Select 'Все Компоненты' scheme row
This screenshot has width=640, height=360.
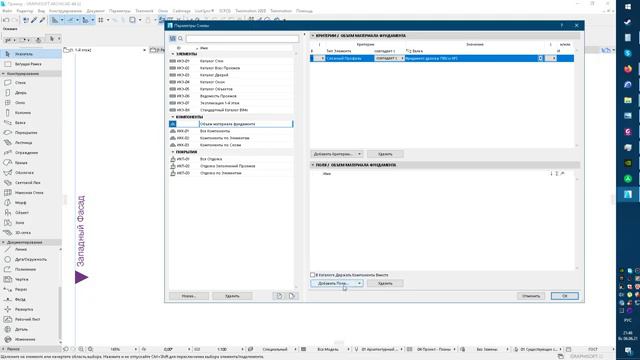[231, 131]
